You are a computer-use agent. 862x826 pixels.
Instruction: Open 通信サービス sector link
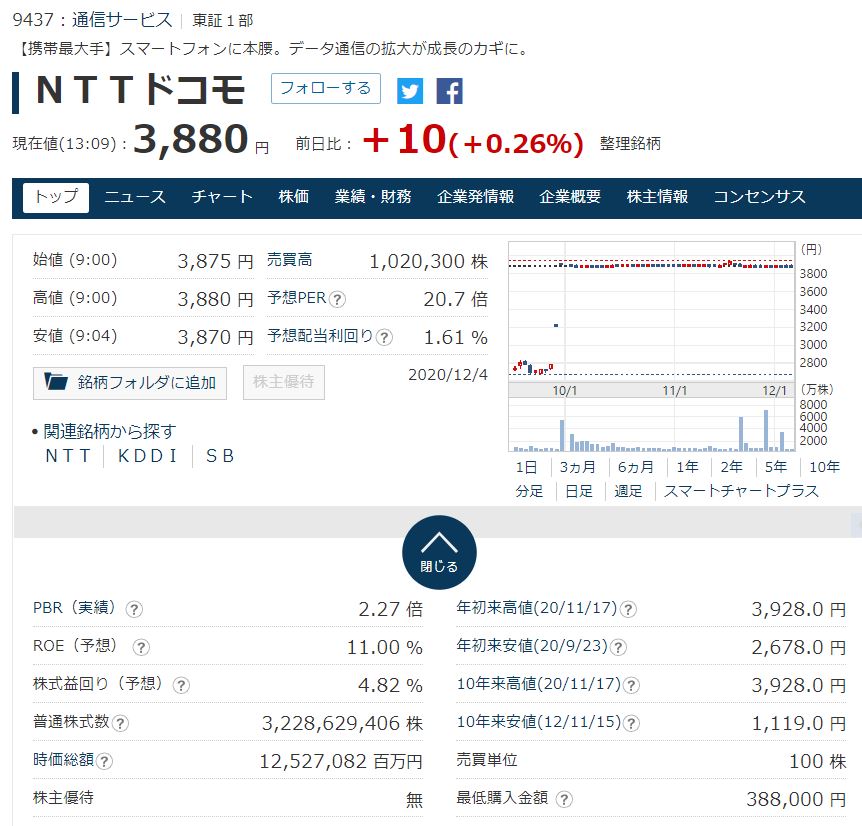click(x=122, y=20)
